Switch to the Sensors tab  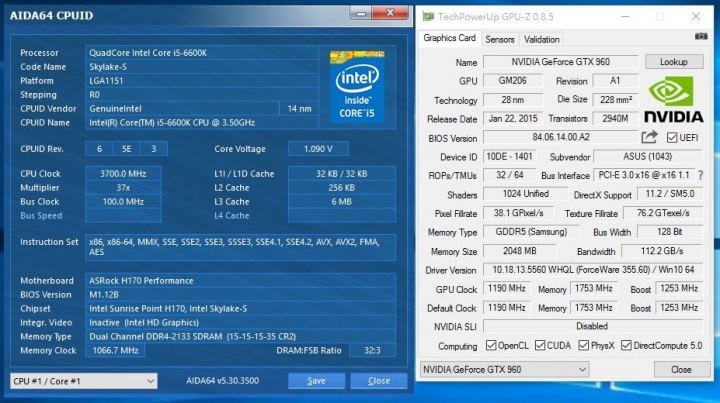(500, 39)
